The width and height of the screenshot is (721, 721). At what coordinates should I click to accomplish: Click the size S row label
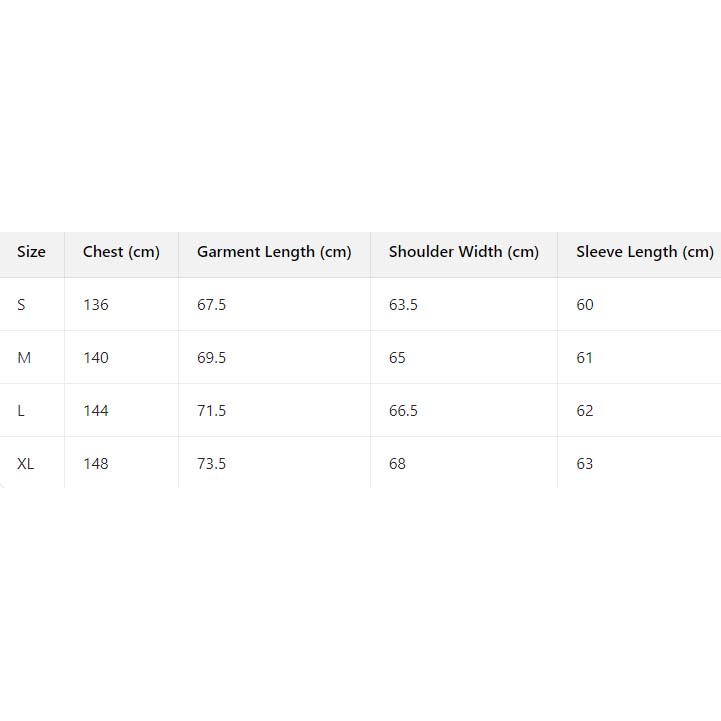pos(21,305)
